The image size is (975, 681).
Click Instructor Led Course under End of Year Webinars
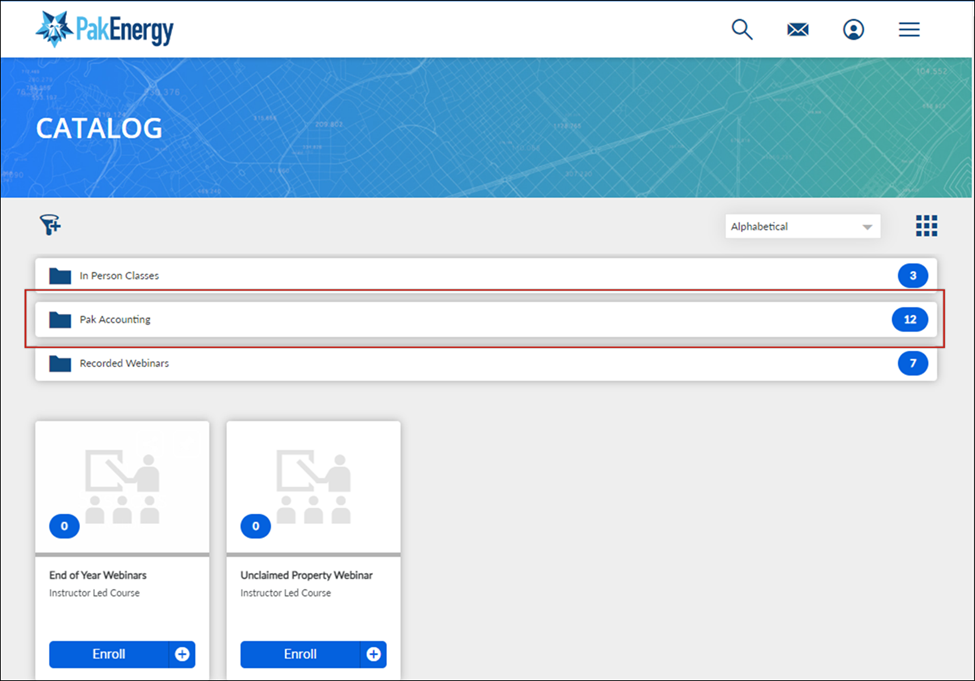pyautogui.click(x=95, y=593)
